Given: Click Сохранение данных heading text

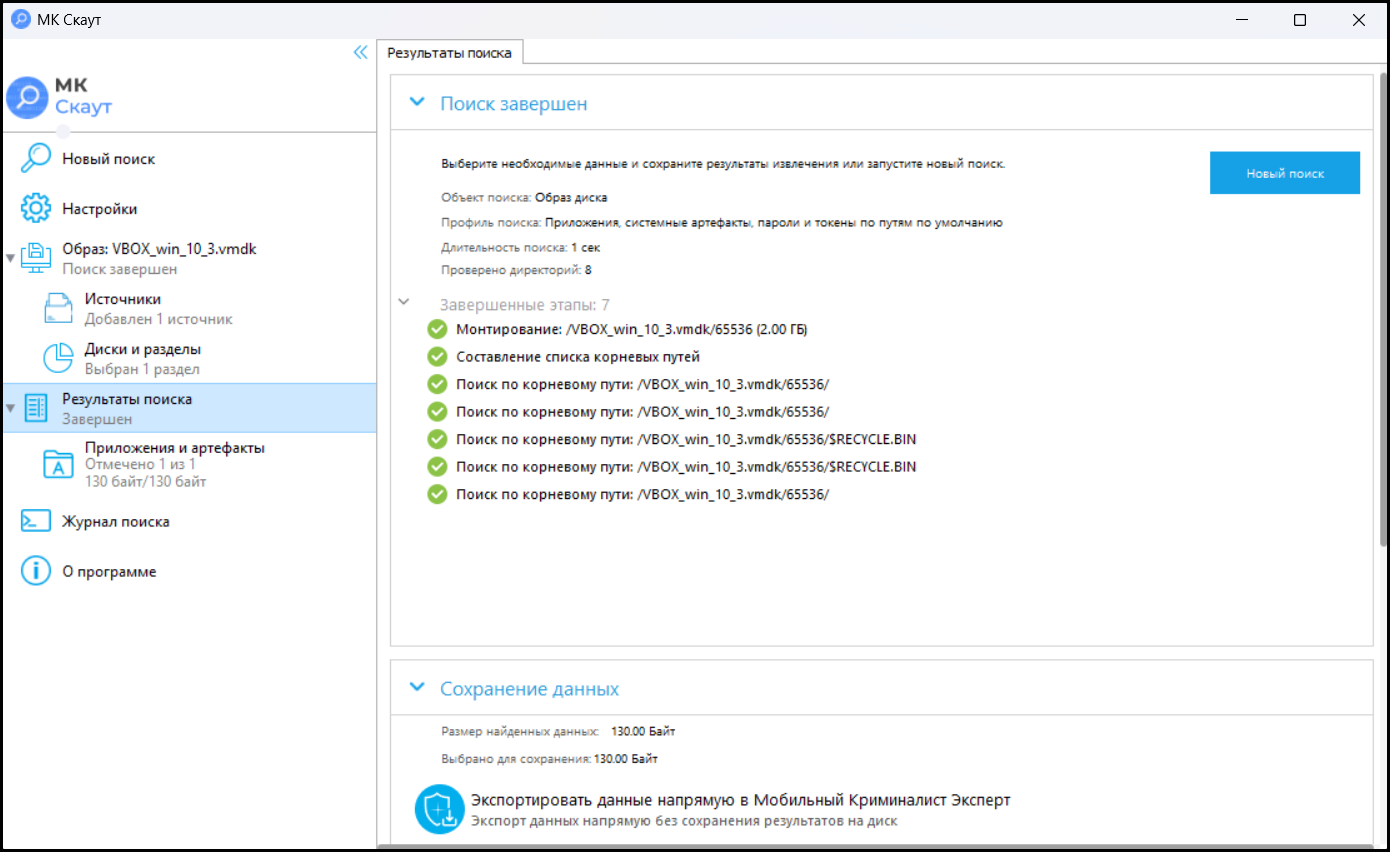Looking at the screenshot, I should click(530, 689).
